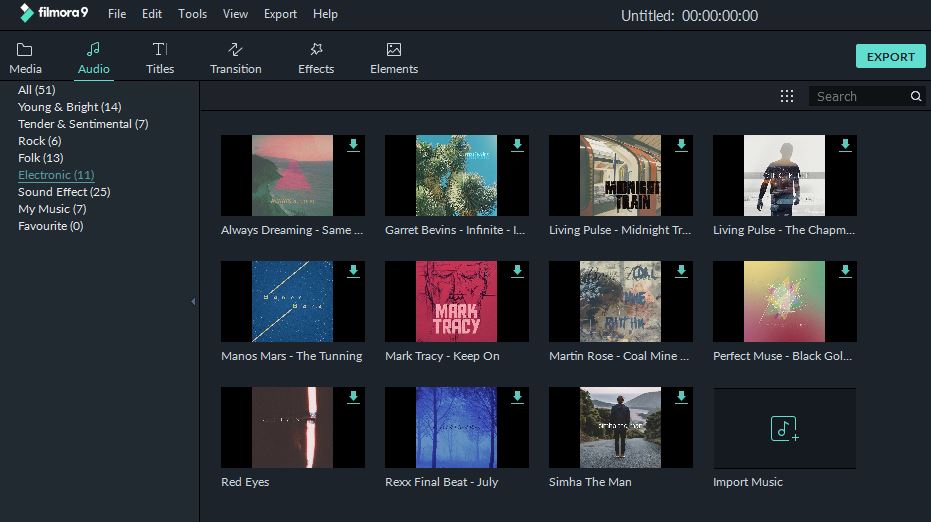The height and width of the screenshot is (522, 931).
Task: Click the search magnifier icon
Action: tap(916, 96)
